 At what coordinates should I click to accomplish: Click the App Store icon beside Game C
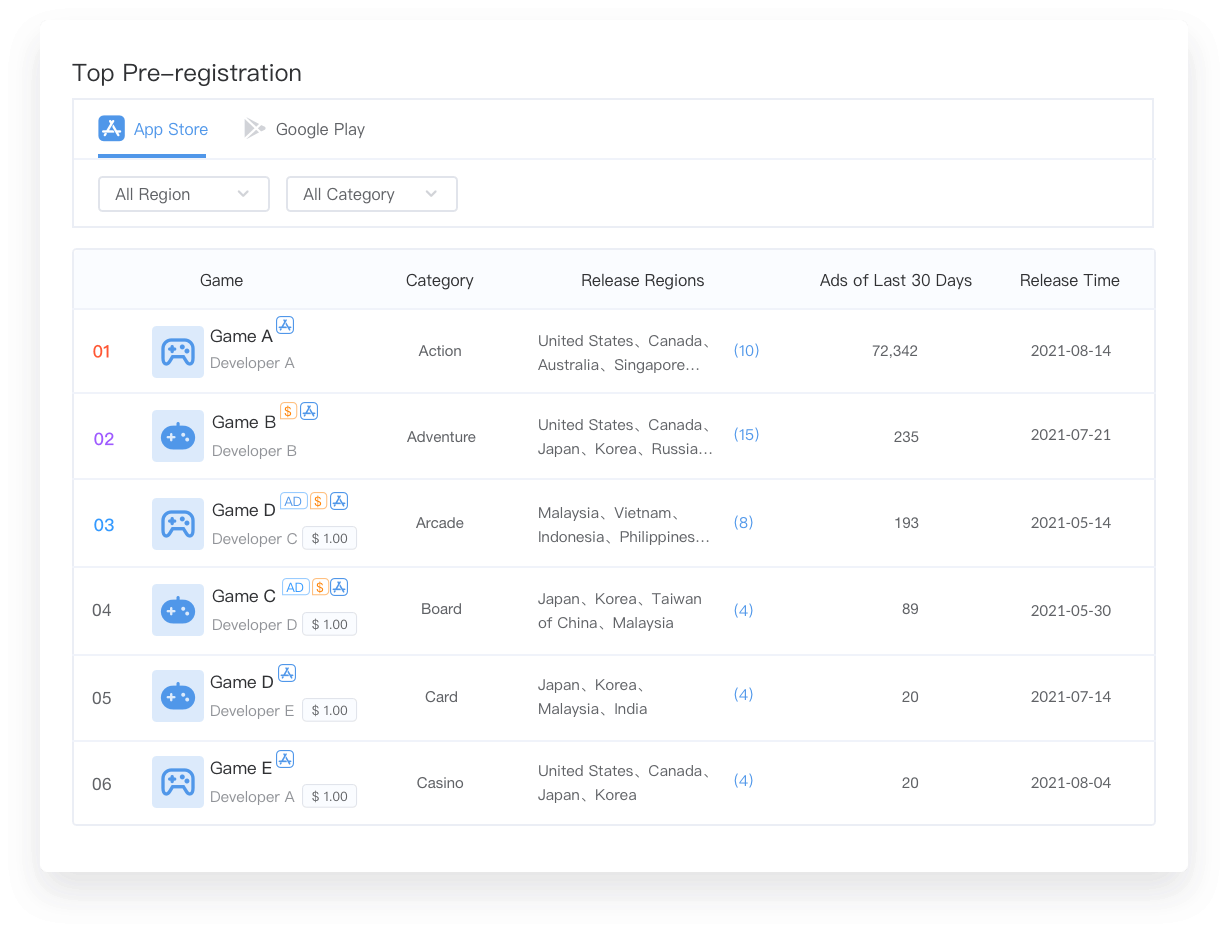(x=338, y=587)
